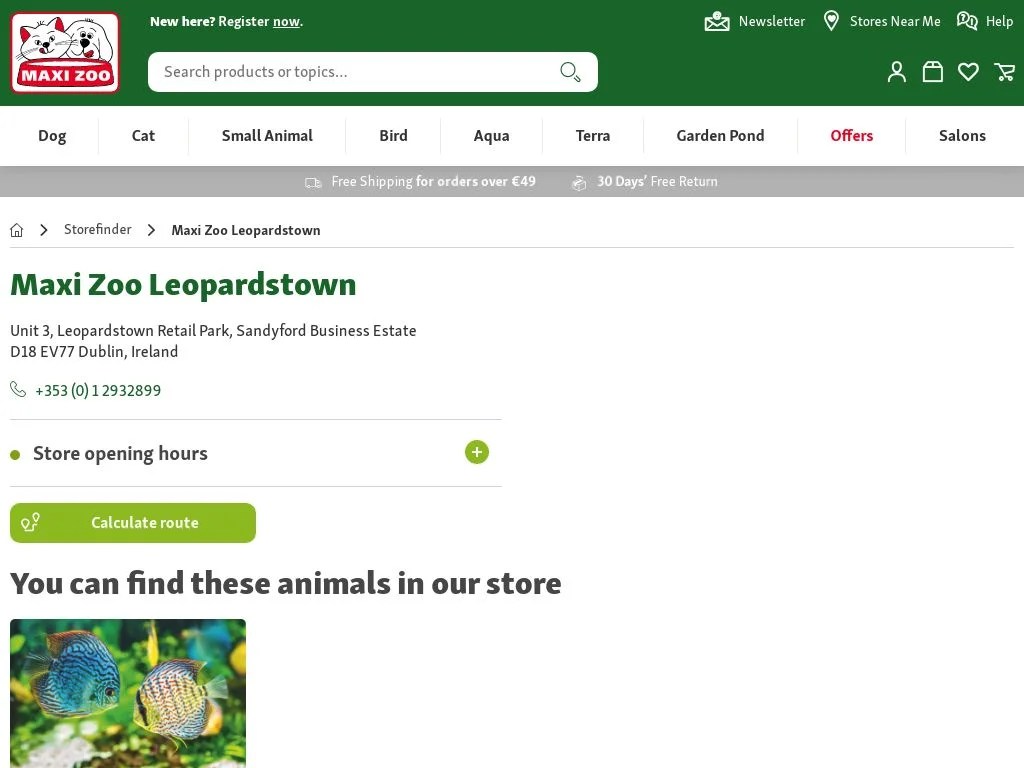Expand the Store opening hours section
Screen dimensions: 1024x768
(x=477, y=452)
